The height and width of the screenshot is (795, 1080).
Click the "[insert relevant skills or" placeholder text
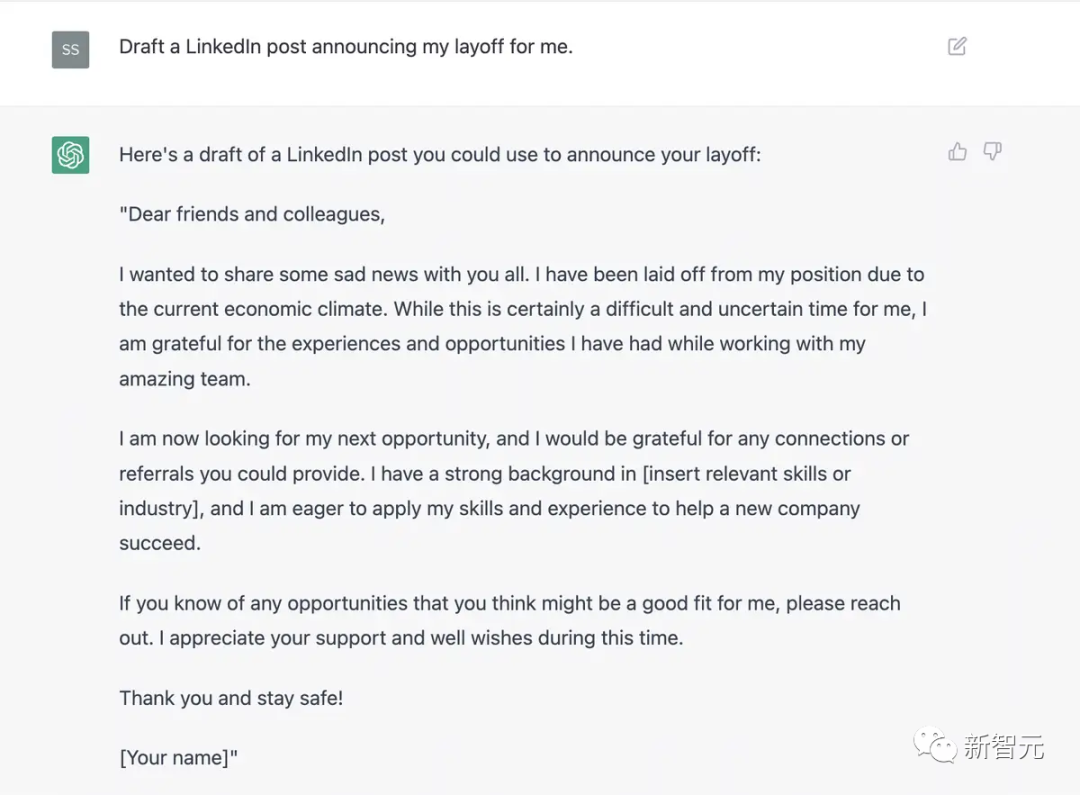click(x=747, y=473)
